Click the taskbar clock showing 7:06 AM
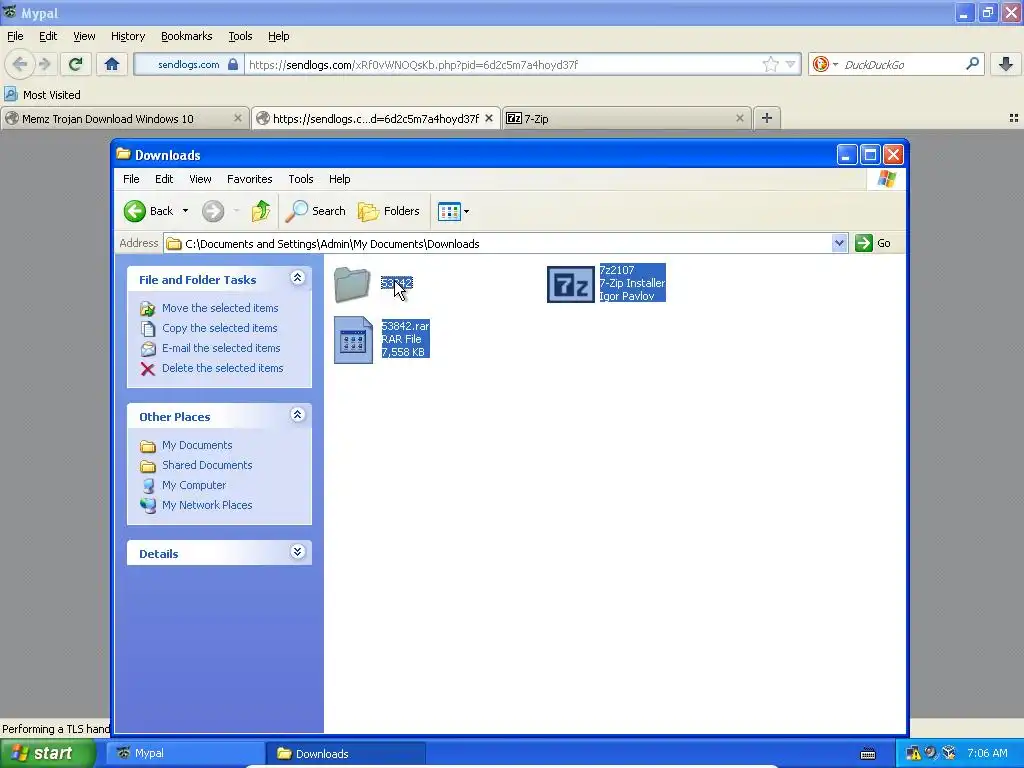This screenshot has height=768, width=1024. click(987, 754)
